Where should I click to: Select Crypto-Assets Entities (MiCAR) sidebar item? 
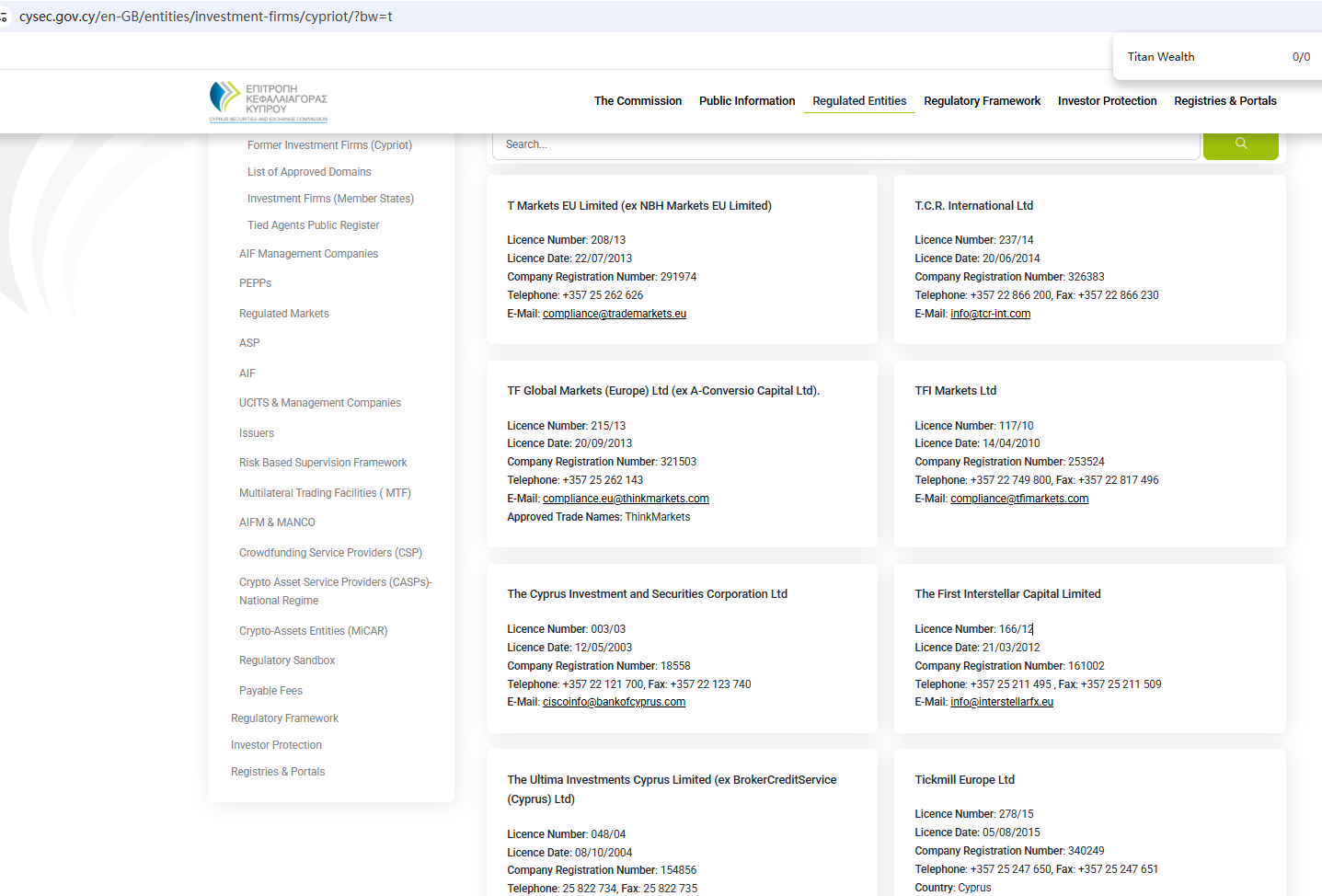[313, 631]
